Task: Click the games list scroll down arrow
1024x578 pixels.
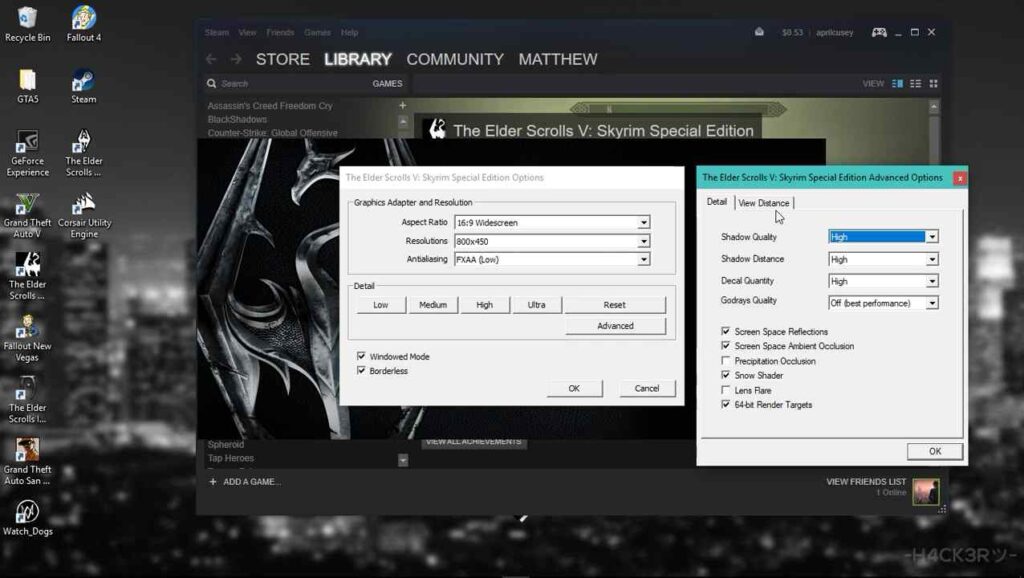Action: tap(403, 460)
